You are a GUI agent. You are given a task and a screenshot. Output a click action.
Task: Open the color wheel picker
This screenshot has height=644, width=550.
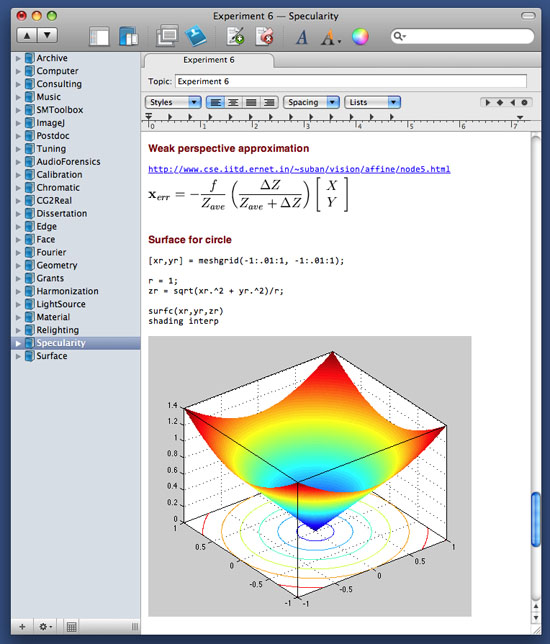tap(360, 37)
